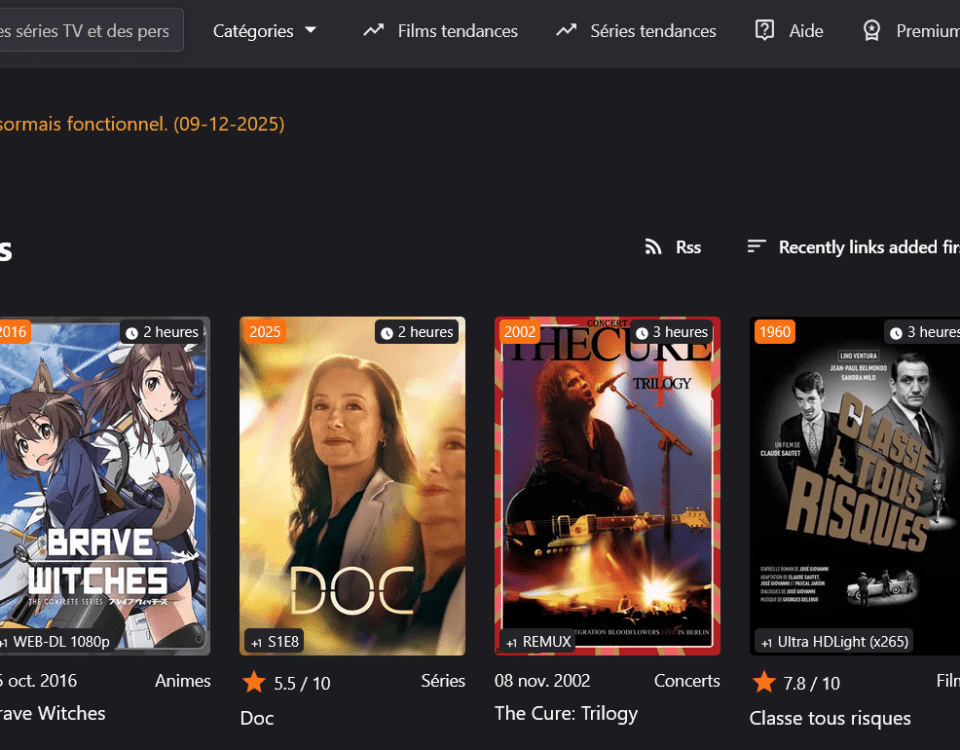The height and width of the screenshot is (750, 960).
Task: Select Aide in the top menu
Action: (x=805, y=31)
